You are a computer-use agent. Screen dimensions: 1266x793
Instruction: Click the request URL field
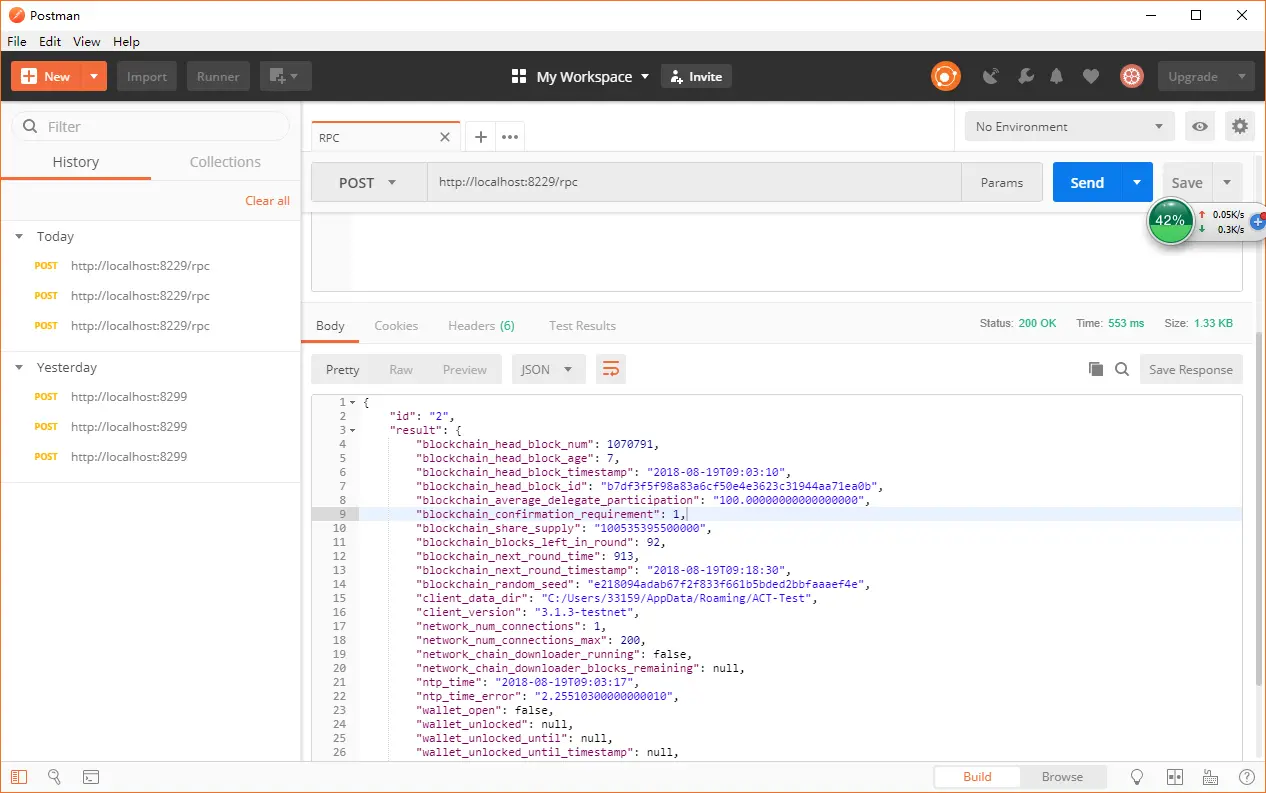coord(695,182)
